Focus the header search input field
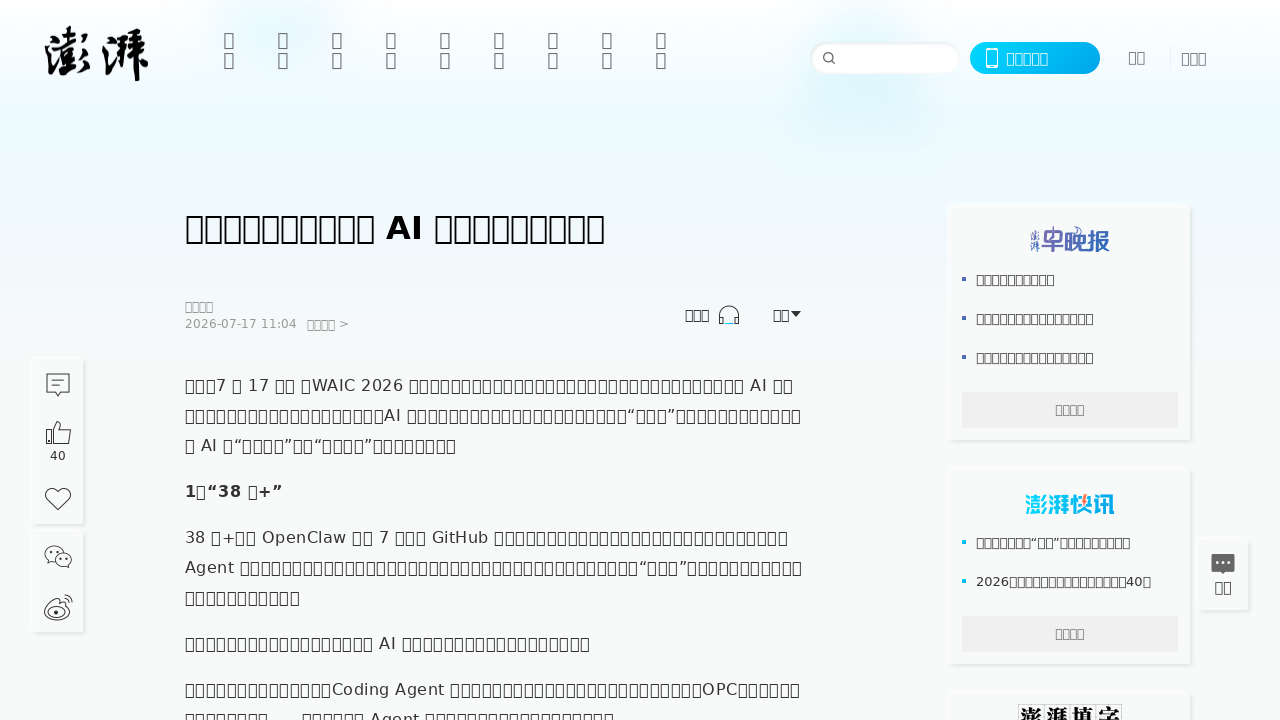The height and width of the screenshot is (720, 1280). pyautogui.click(x=885, y=58)
